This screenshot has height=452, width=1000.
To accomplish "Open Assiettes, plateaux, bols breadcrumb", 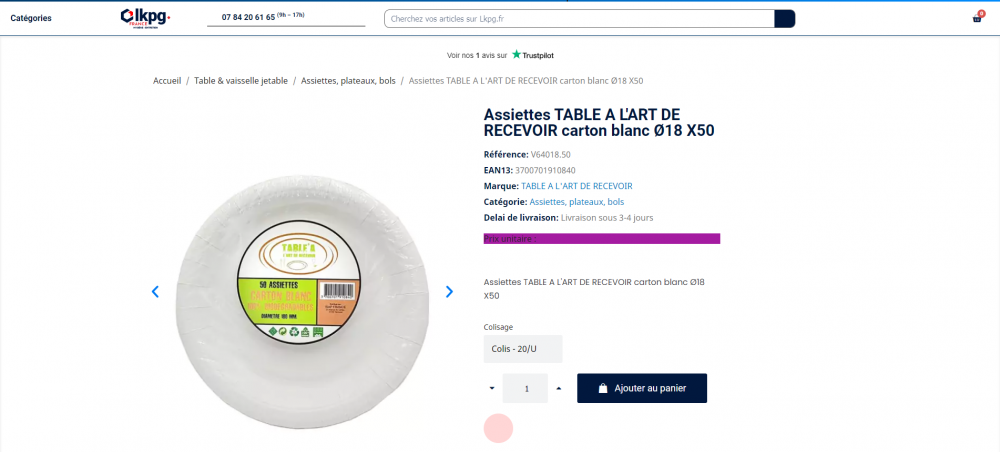I will (348, 80).
